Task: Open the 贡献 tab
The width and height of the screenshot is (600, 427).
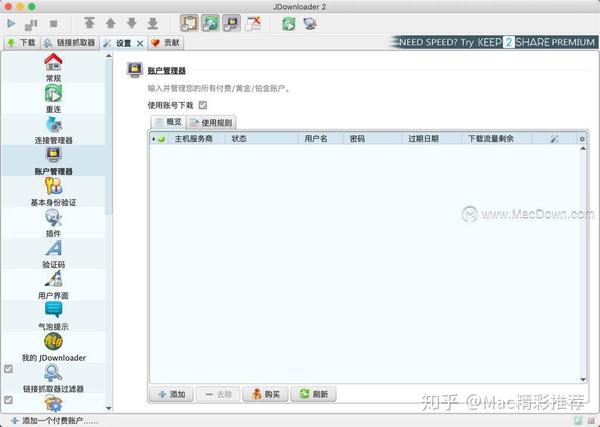Action: [x=165, y=43]
